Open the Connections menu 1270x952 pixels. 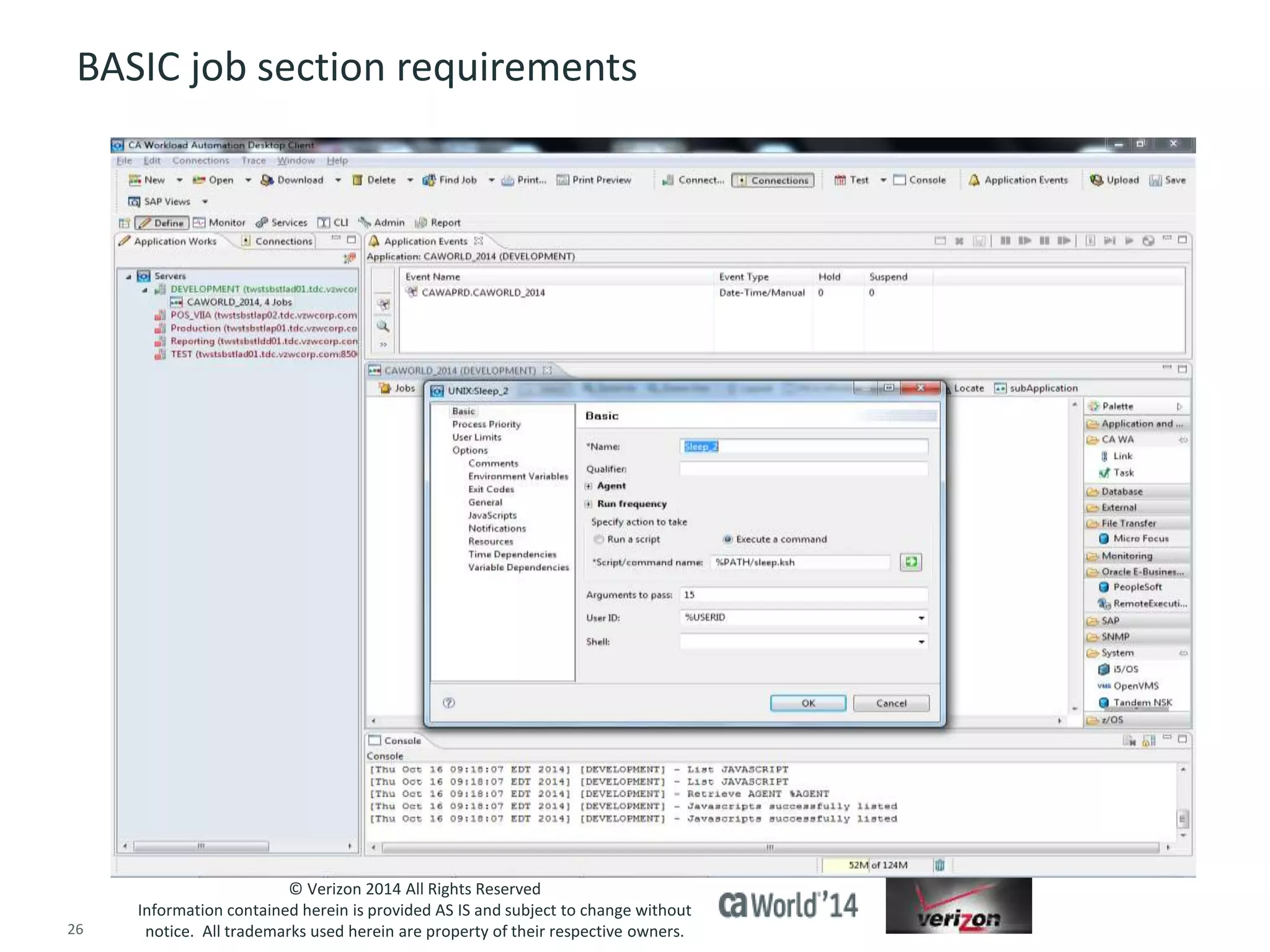[x=201, y=161]
